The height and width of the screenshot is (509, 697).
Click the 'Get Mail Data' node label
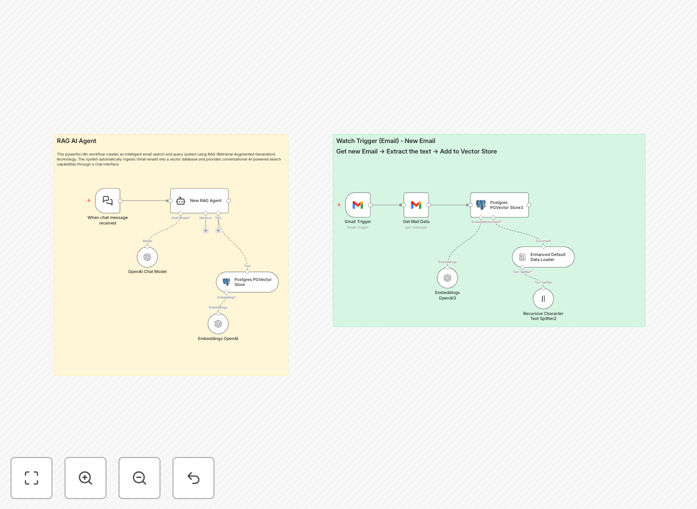[x=416, y=221]
